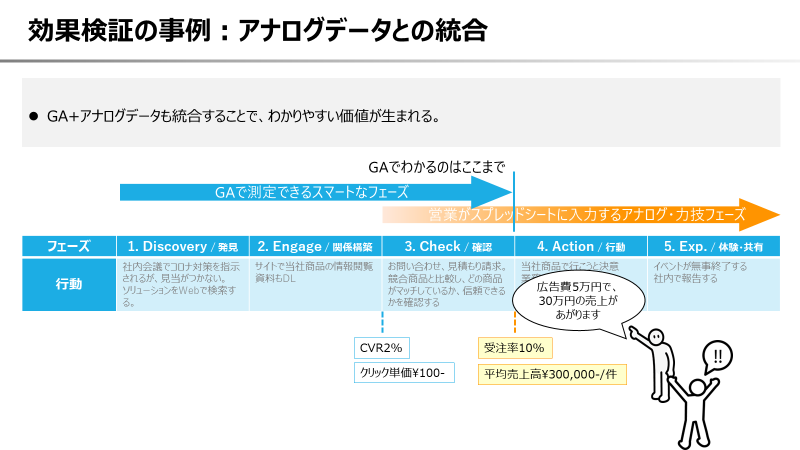The image size is (800, 450).
Task: Click the bullet point before GA+アナログデータ
Action: pyautogui.click(x=32, y=116)
